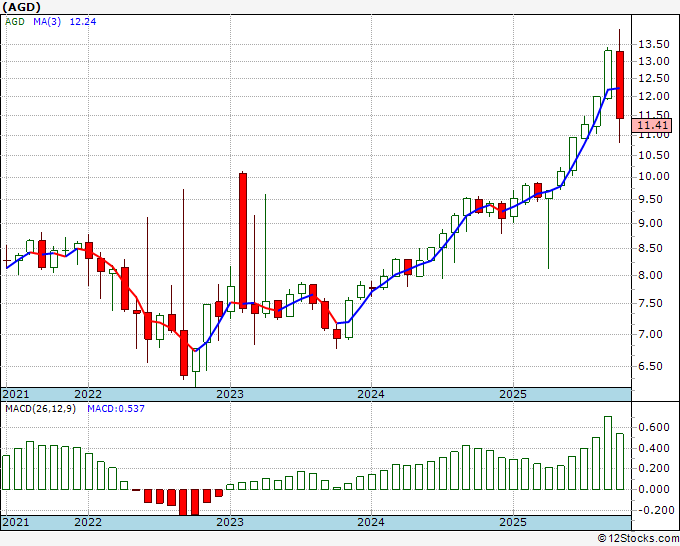Click the 6.50 price axis label
Screen dimensions: 680x546
point(650,366)
